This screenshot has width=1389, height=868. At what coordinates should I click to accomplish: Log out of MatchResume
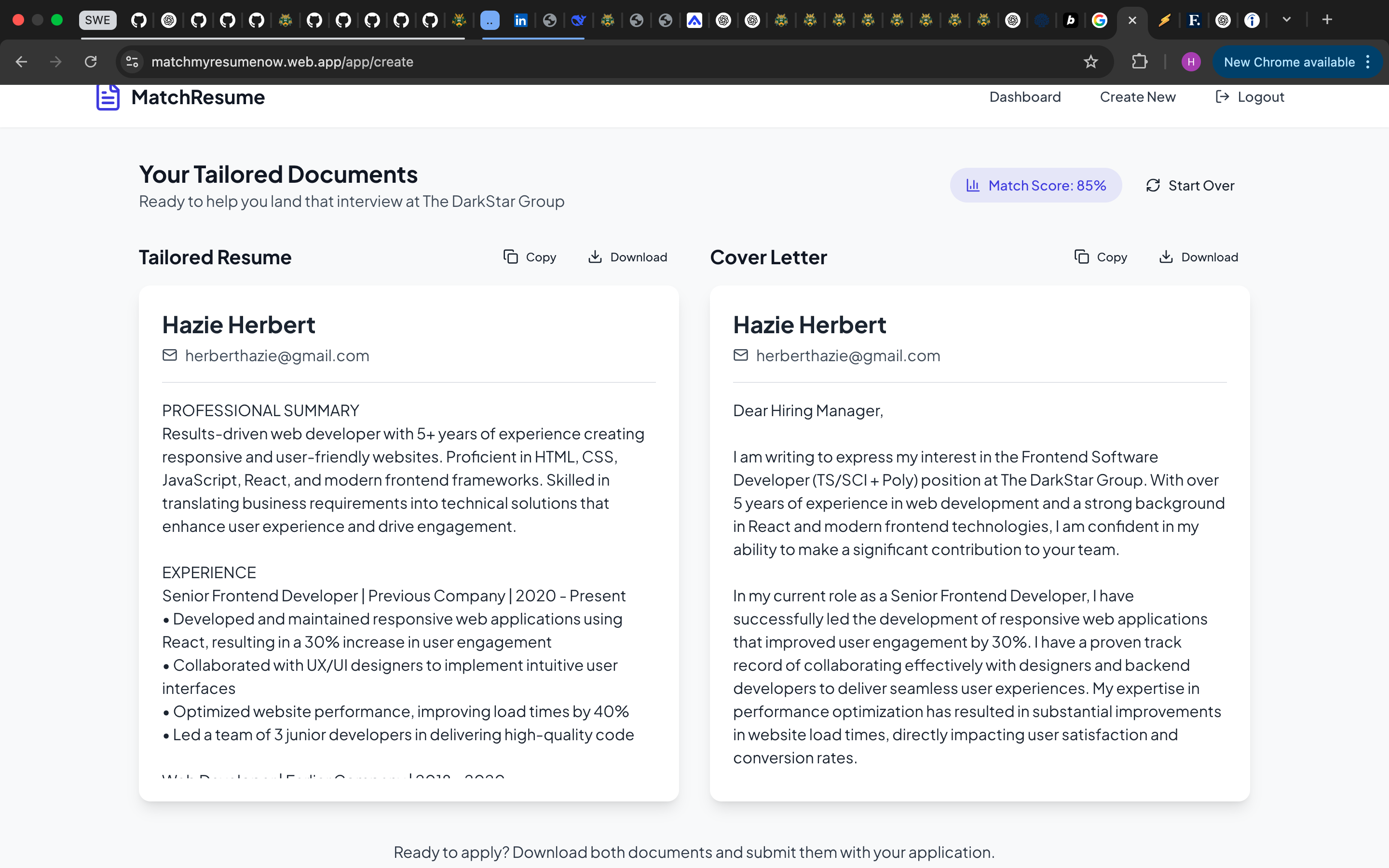tap(1250, 97)
